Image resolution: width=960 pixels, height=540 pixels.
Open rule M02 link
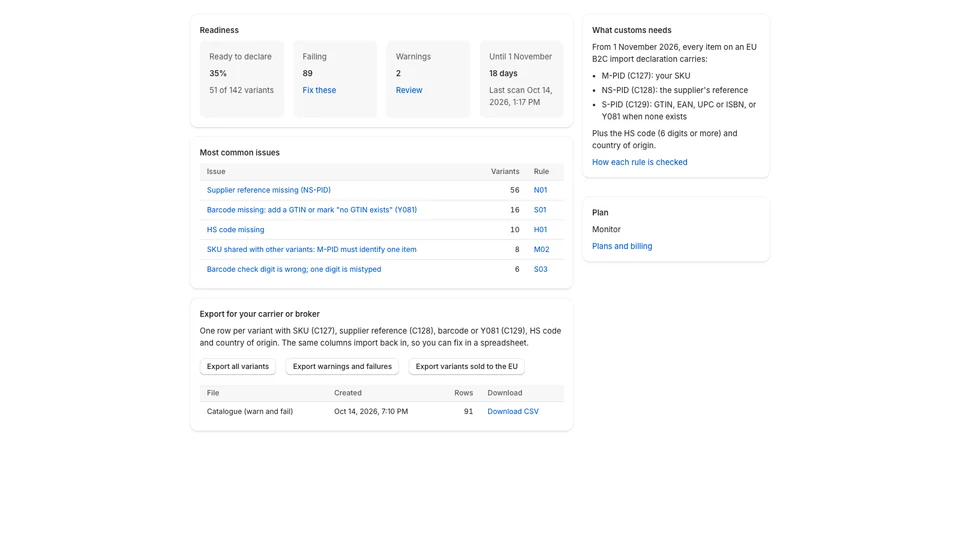(x=541, y=249)
